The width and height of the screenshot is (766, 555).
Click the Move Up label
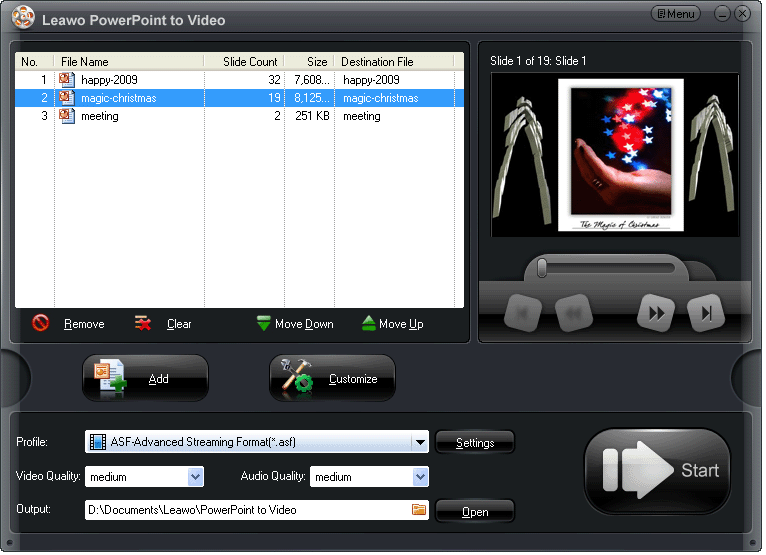(x=401, y=324)
